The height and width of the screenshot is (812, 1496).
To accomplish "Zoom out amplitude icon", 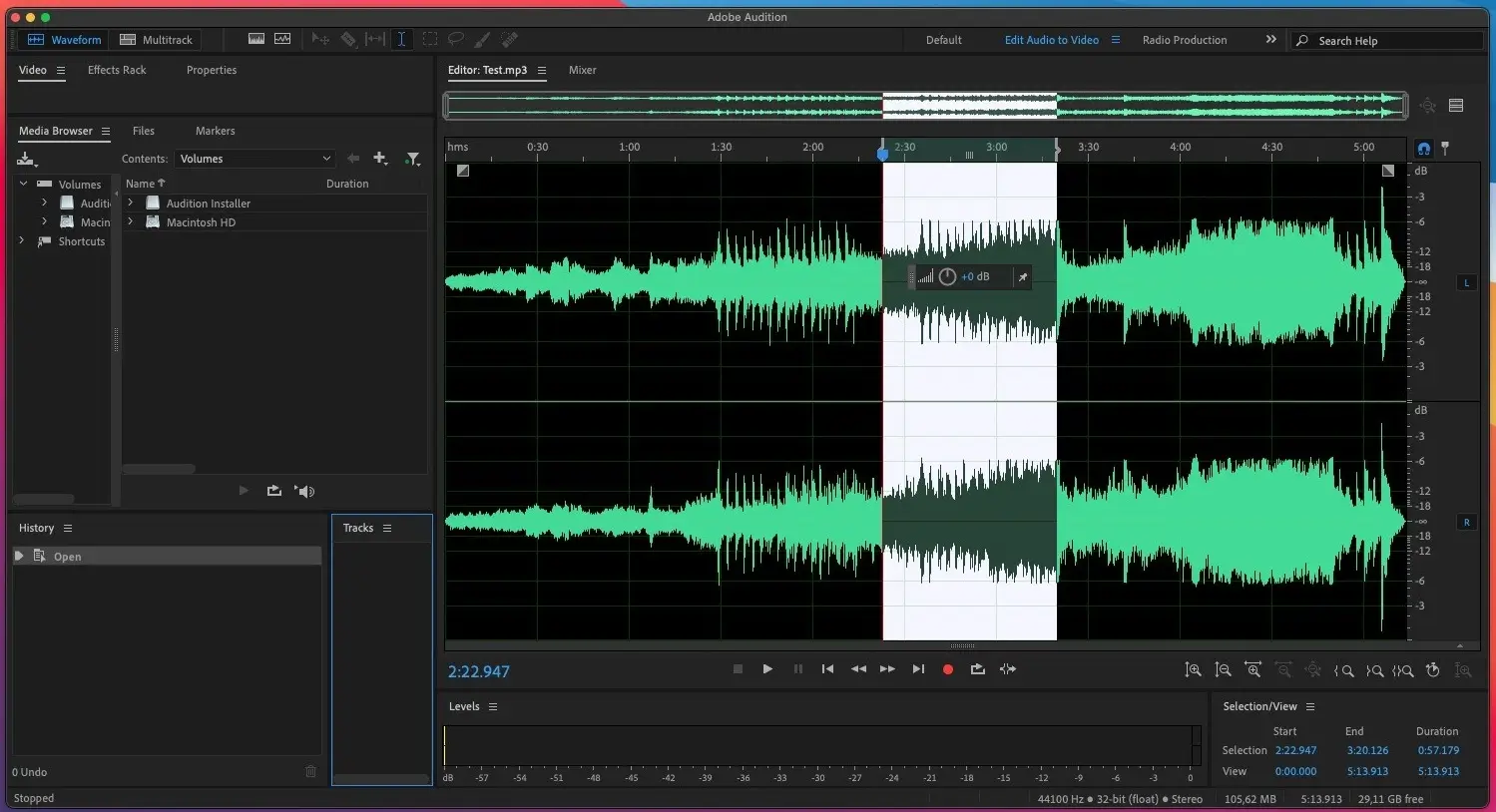I will point(1223,670).
